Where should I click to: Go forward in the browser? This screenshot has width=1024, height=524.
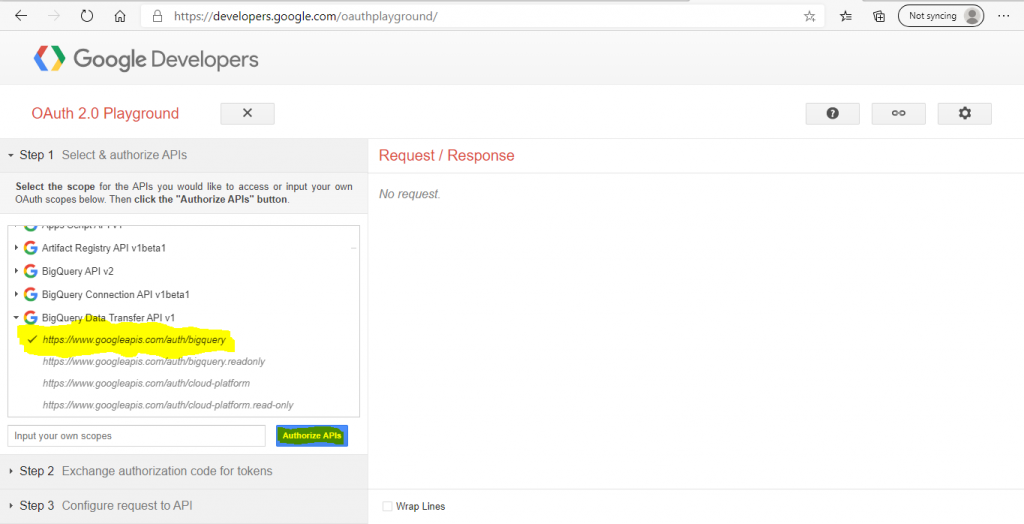tap(54, 16)
